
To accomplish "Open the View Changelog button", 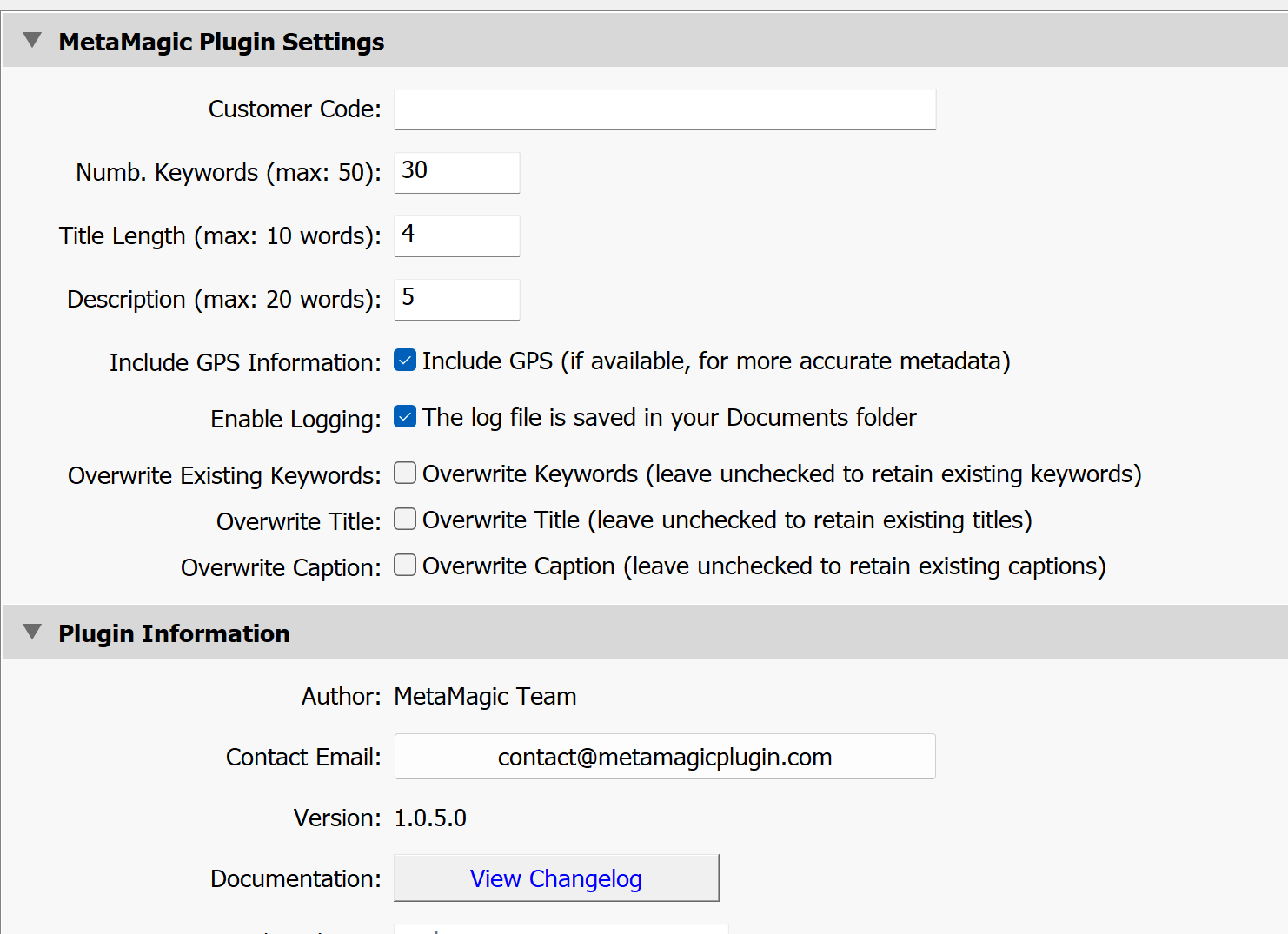I will [556, 878].
